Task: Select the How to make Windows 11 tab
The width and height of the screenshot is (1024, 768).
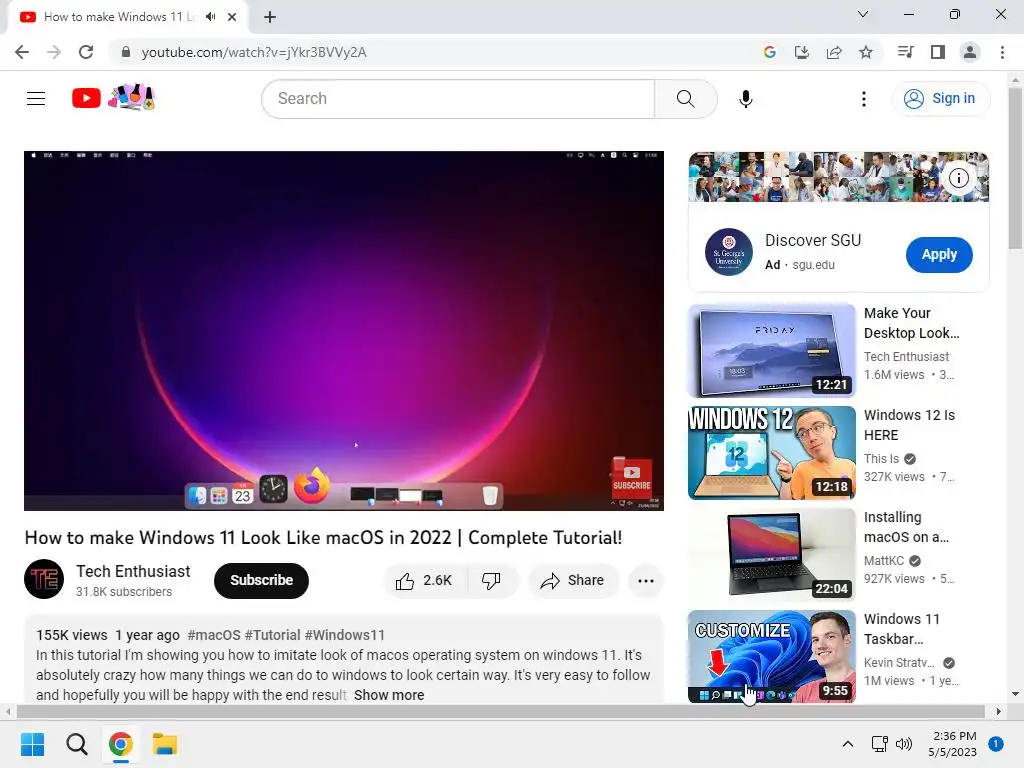Action: pos(127,17)
